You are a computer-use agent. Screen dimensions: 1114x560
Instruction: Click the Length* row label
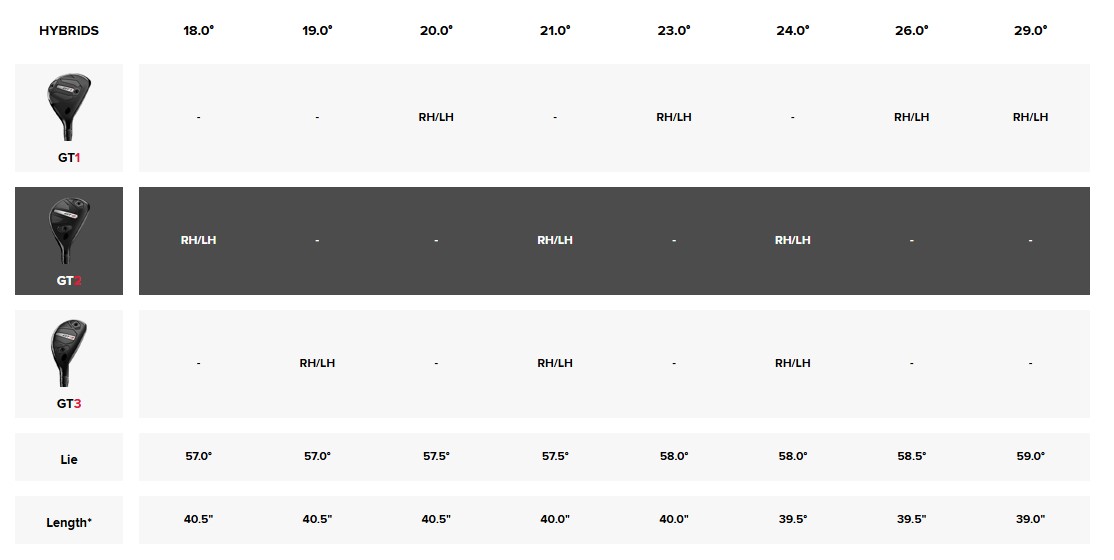(69, 522)
